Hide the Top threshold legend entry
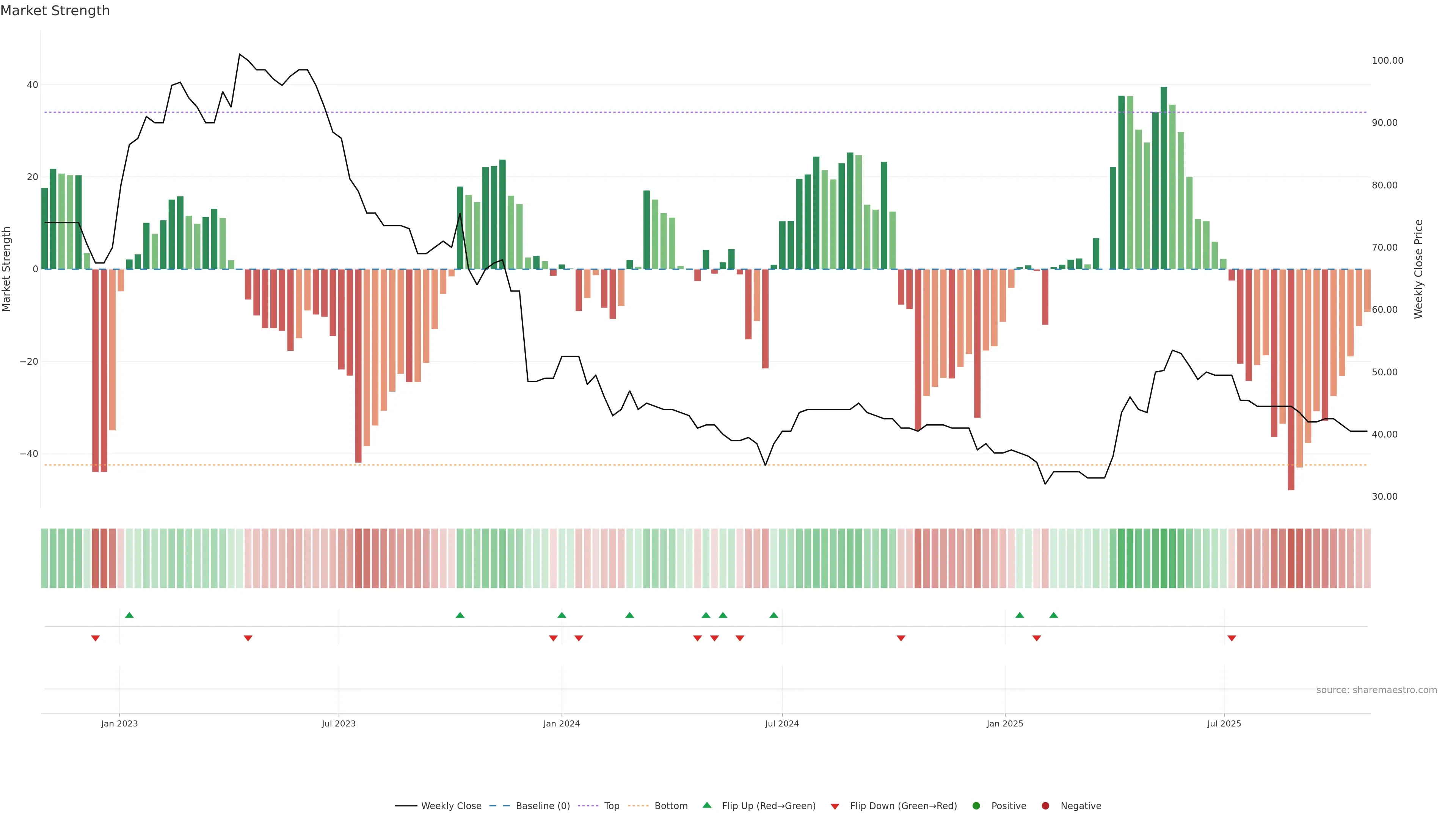 tap(611, 806)
